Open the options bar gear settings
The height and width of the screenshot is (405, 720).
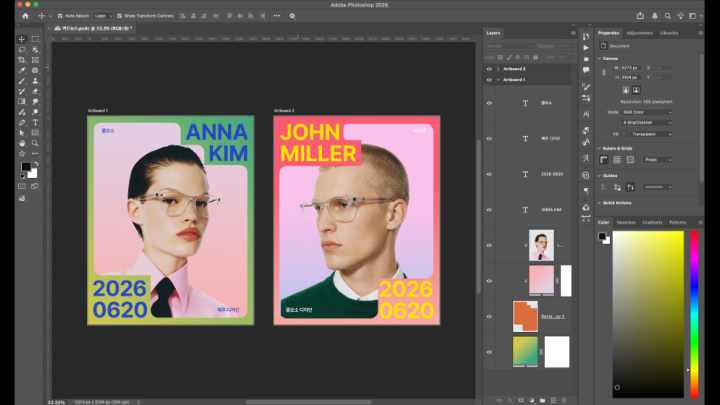click(x=292, y=16)
